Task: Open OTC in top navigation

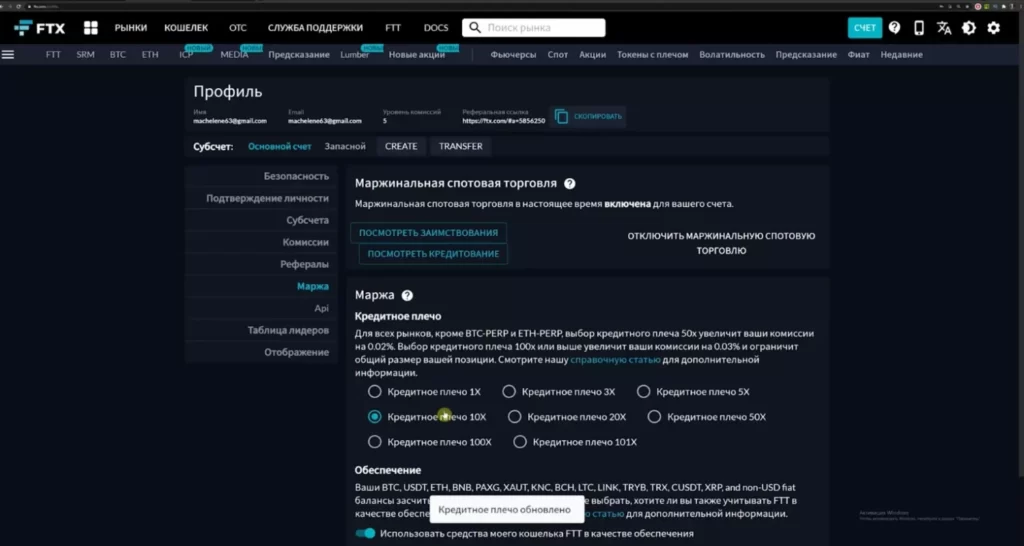Action: [238, 28]
